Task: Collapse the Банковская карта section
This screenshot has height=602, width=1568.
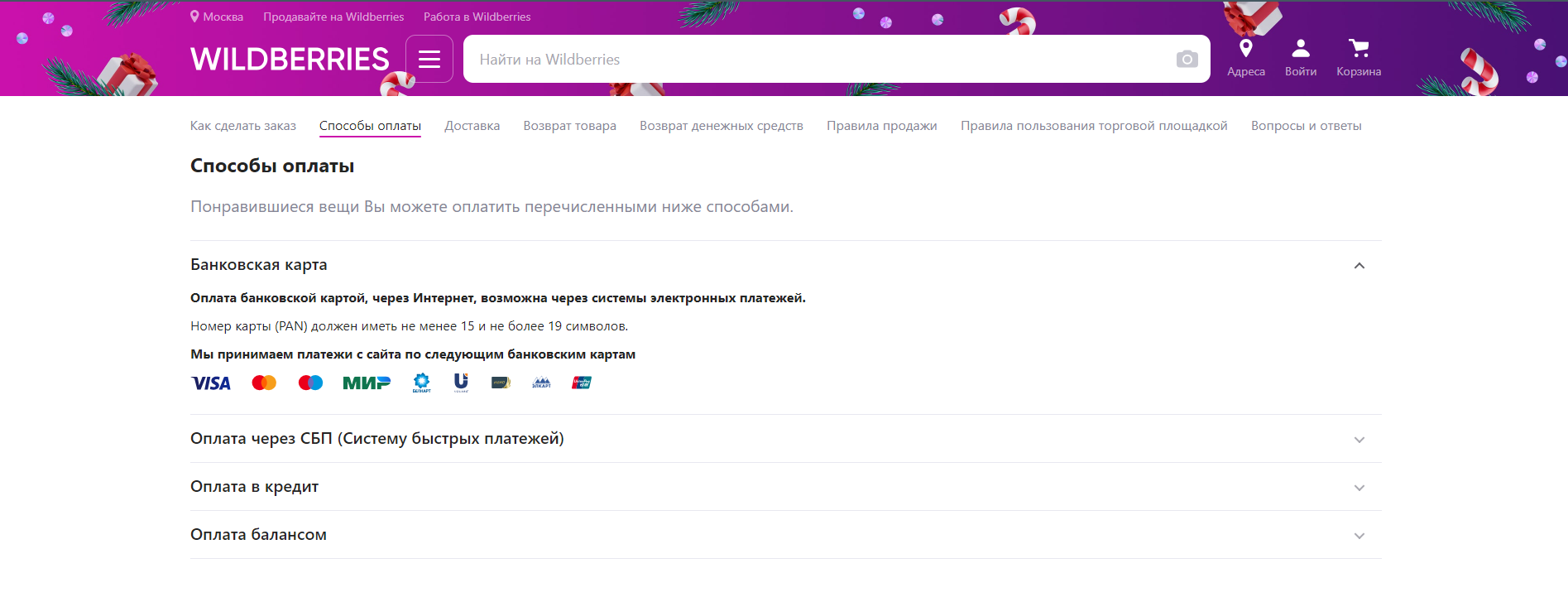Action: [1359, 266]
